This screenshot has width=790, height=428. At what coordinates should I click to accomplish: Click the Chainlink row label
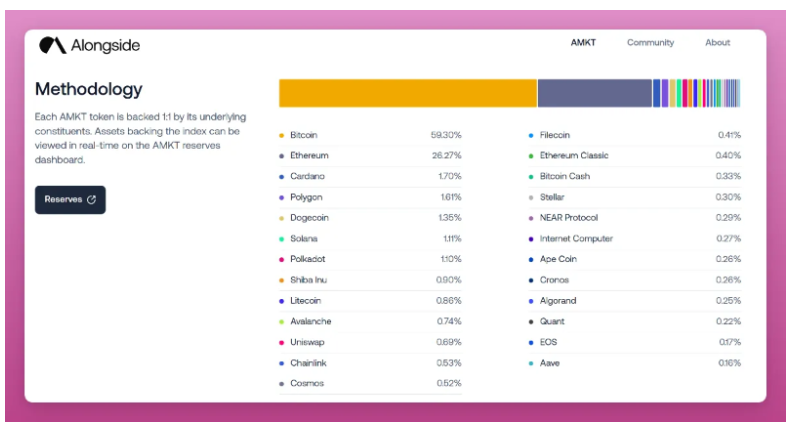pyautogui.click(x=308, y=363)
